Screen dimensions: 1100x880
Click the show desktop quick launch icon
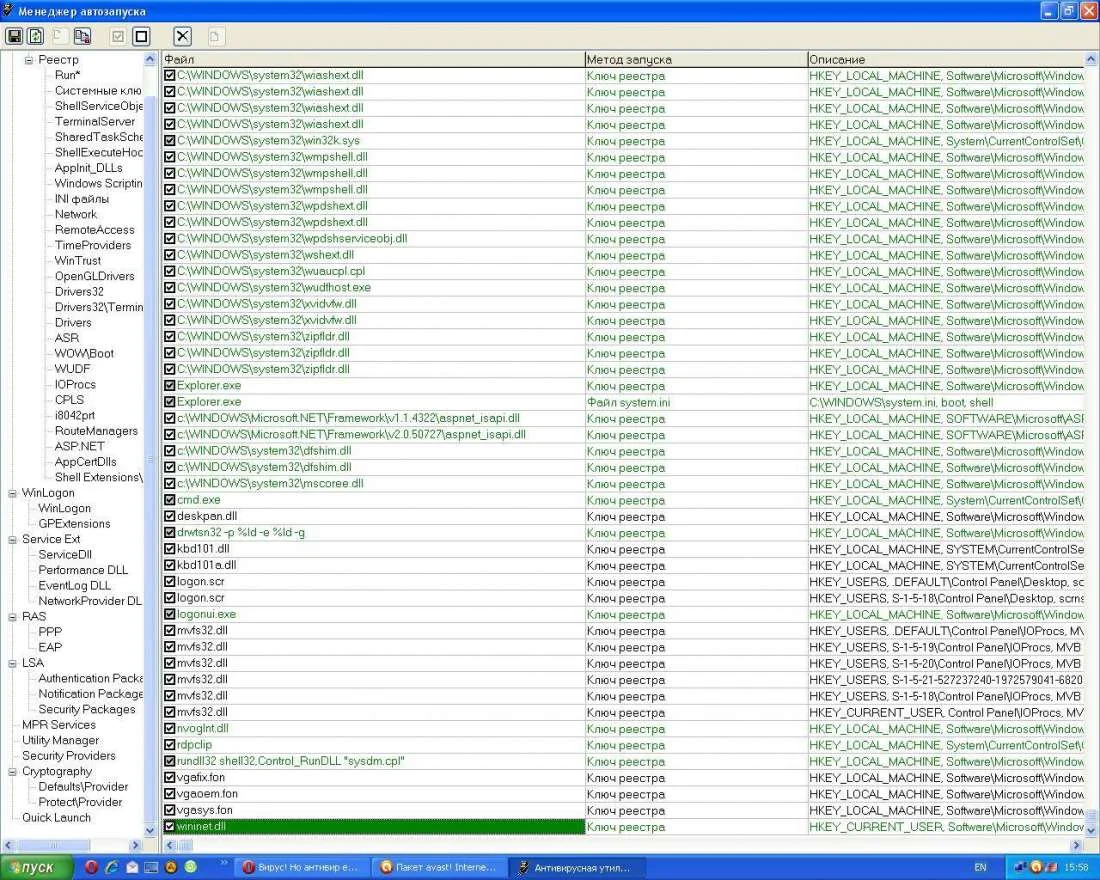pyautogui.click(x=152, y=867)
